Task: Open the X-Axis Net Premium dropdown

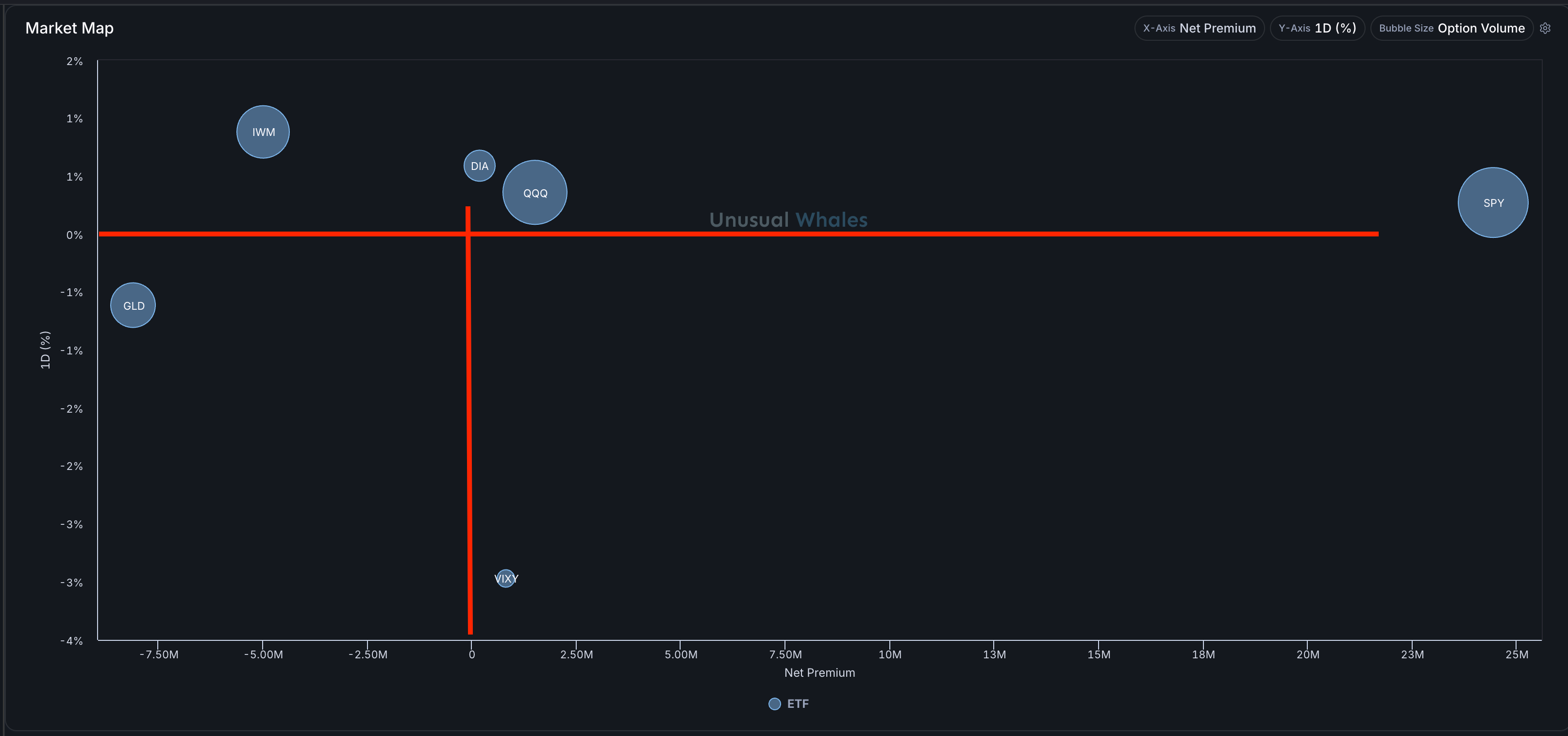Action: click(1199, 28)
